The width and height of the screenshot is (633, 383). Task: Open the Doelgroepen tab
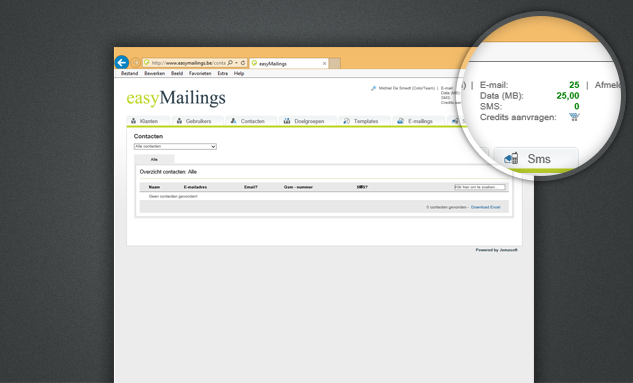(x=308, y=121)
